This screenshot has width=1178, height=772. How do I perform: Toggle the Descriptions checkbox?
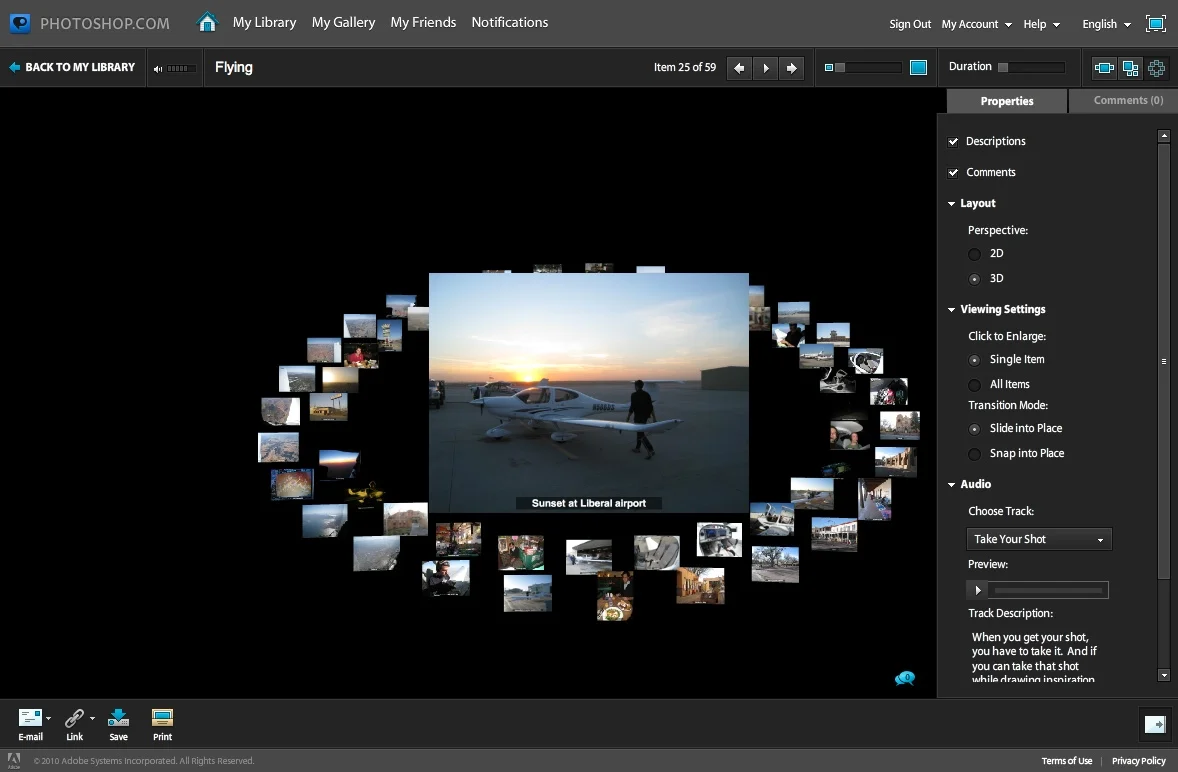click(x=953, y=142)
